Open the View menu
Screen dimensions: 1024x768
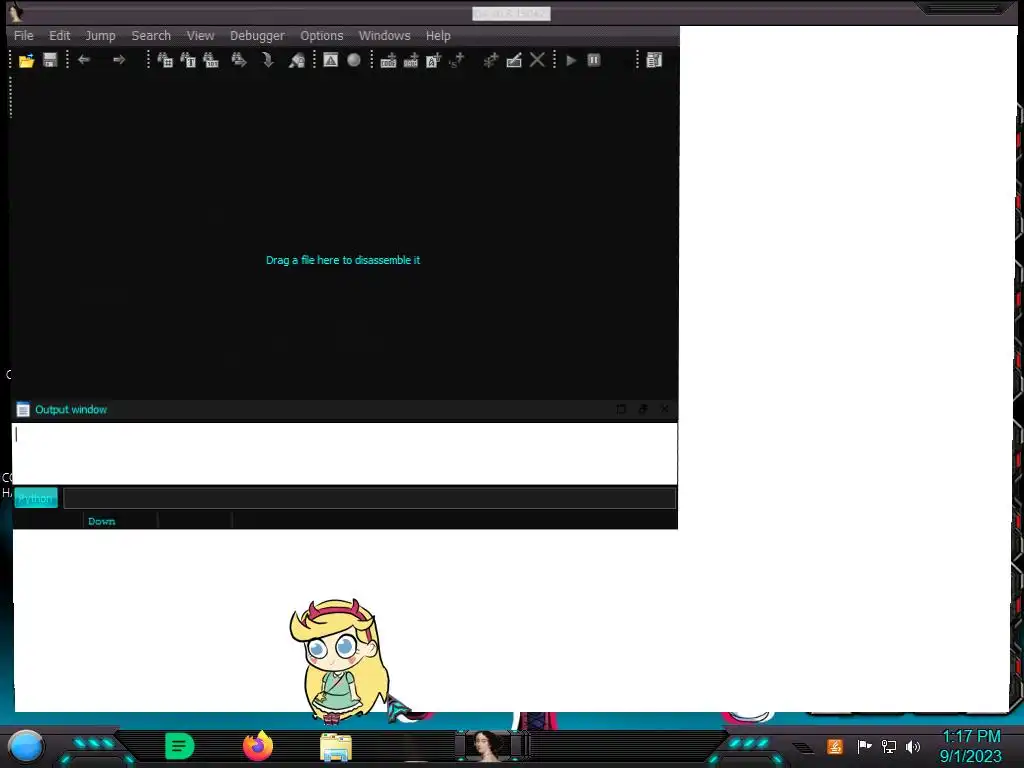click(x=200, y=36)
